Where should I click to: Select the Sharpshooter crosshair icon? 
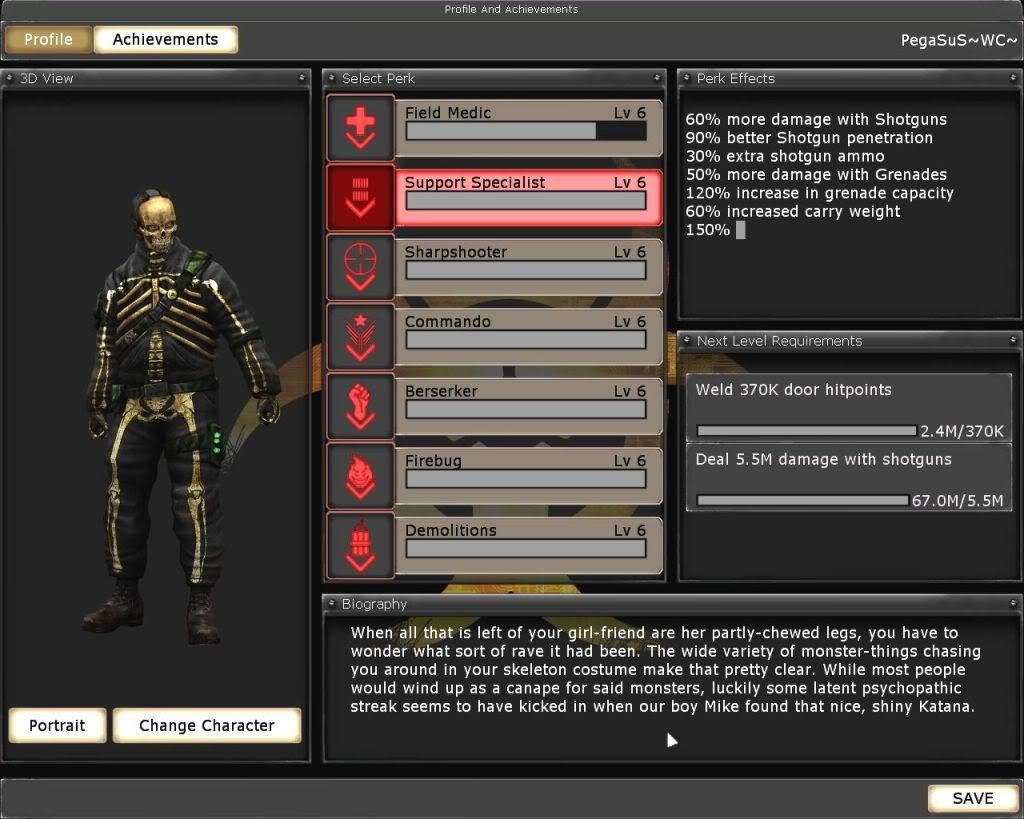click(359, 268)
